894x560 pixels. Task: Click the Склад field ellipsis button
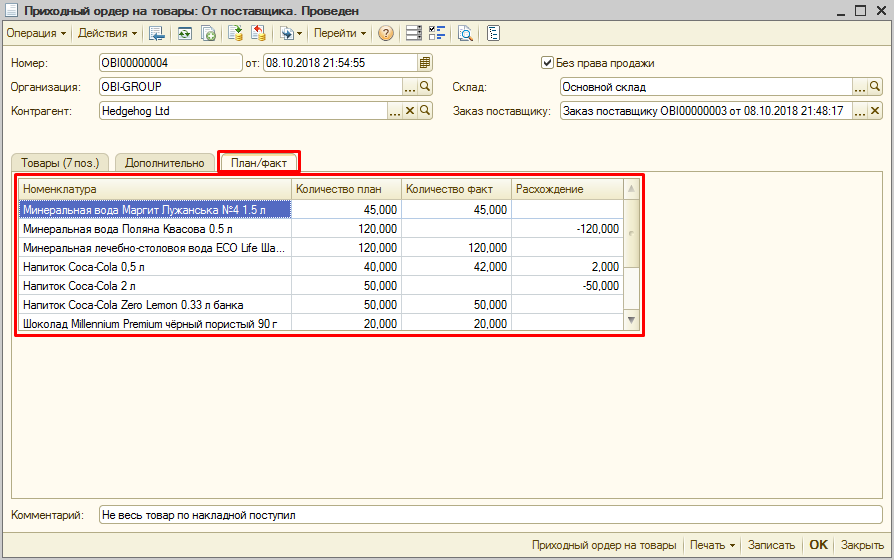(860, 87)
